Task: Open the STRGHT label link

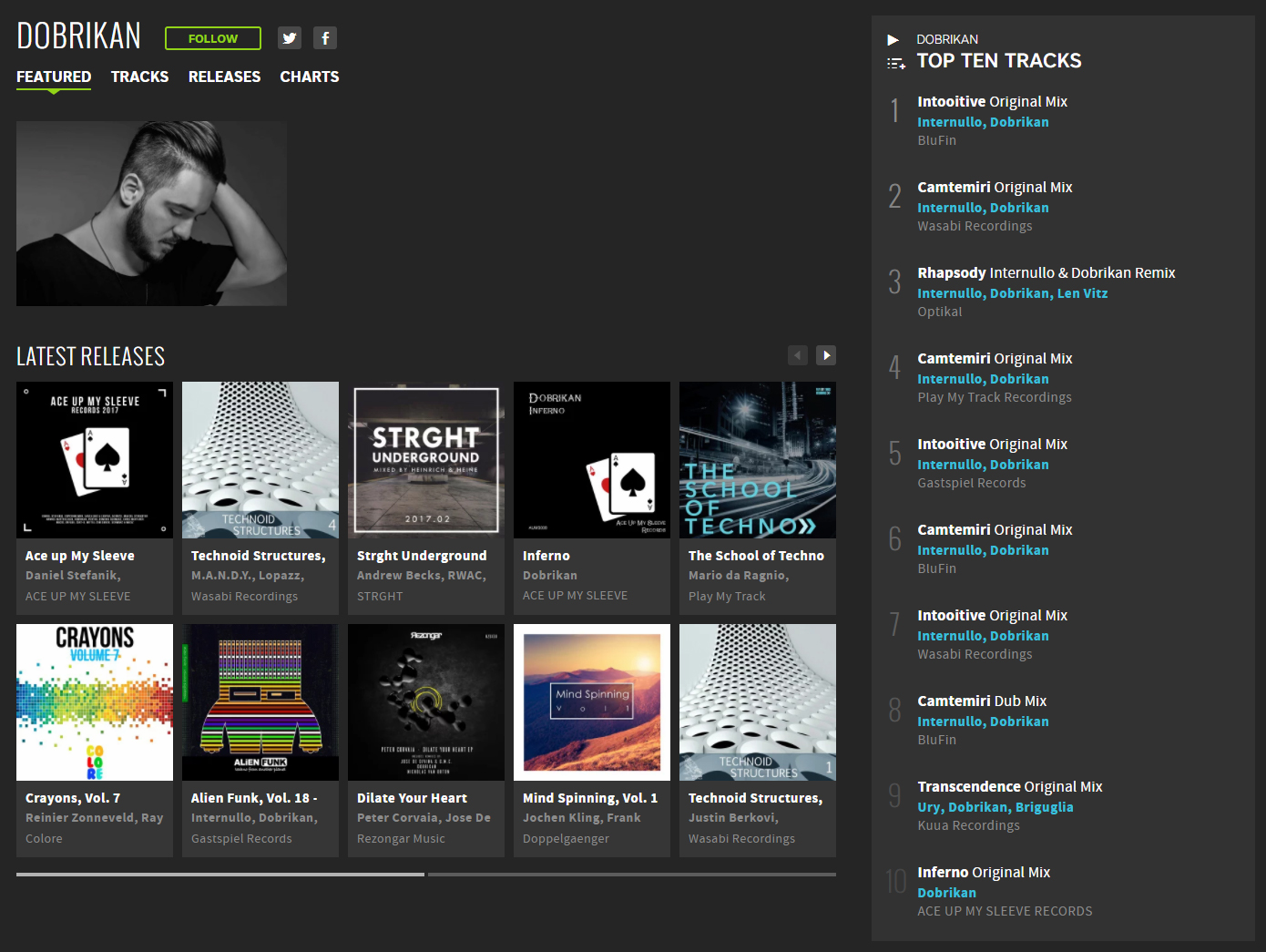Action: pyautogui.click(x=380, y=597)
